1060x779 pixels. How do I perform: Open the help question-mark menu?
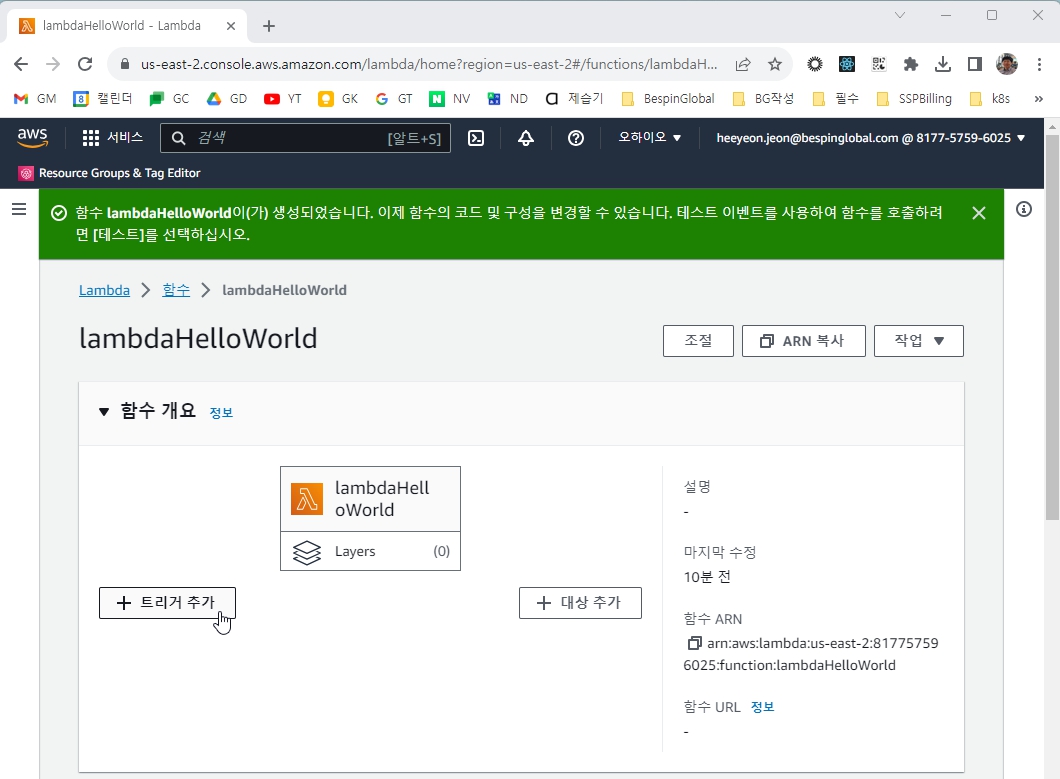click(x=576, y=138)
